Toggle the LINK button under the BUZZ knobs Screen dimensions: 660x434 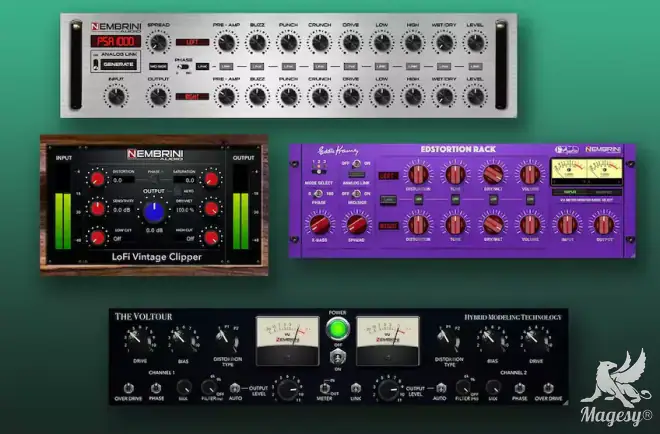[257, 67]
